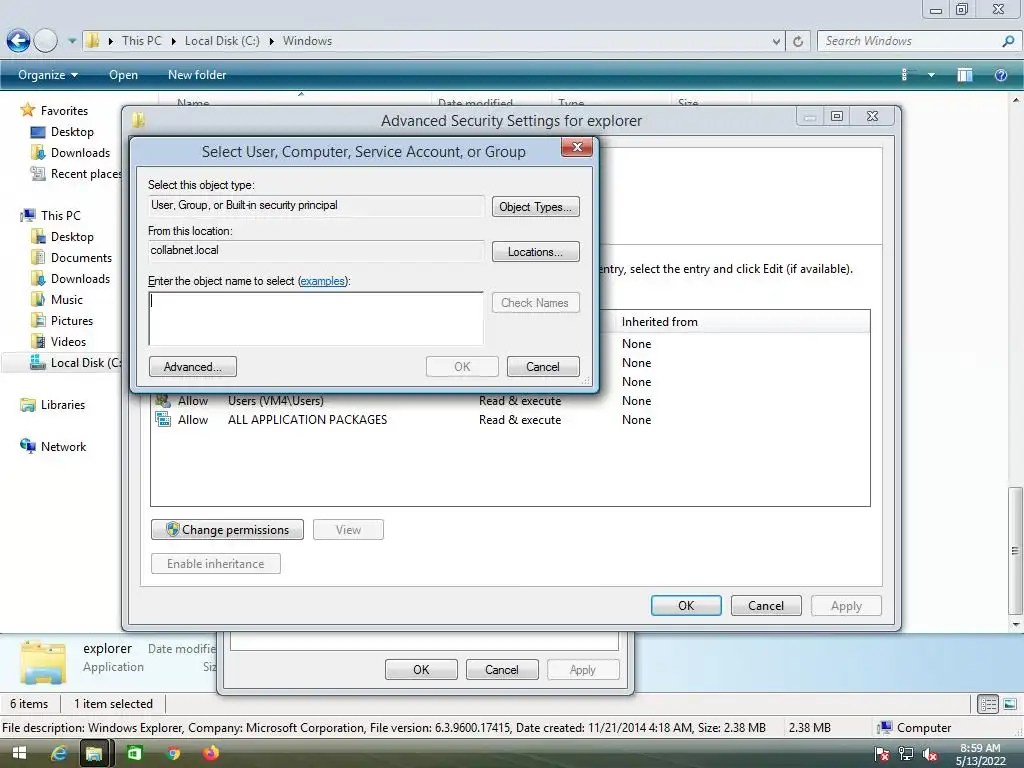This screenshot has width=1024, height=768.
Task: Click New folder in the toolbar
Action: [x=197, y=74]
